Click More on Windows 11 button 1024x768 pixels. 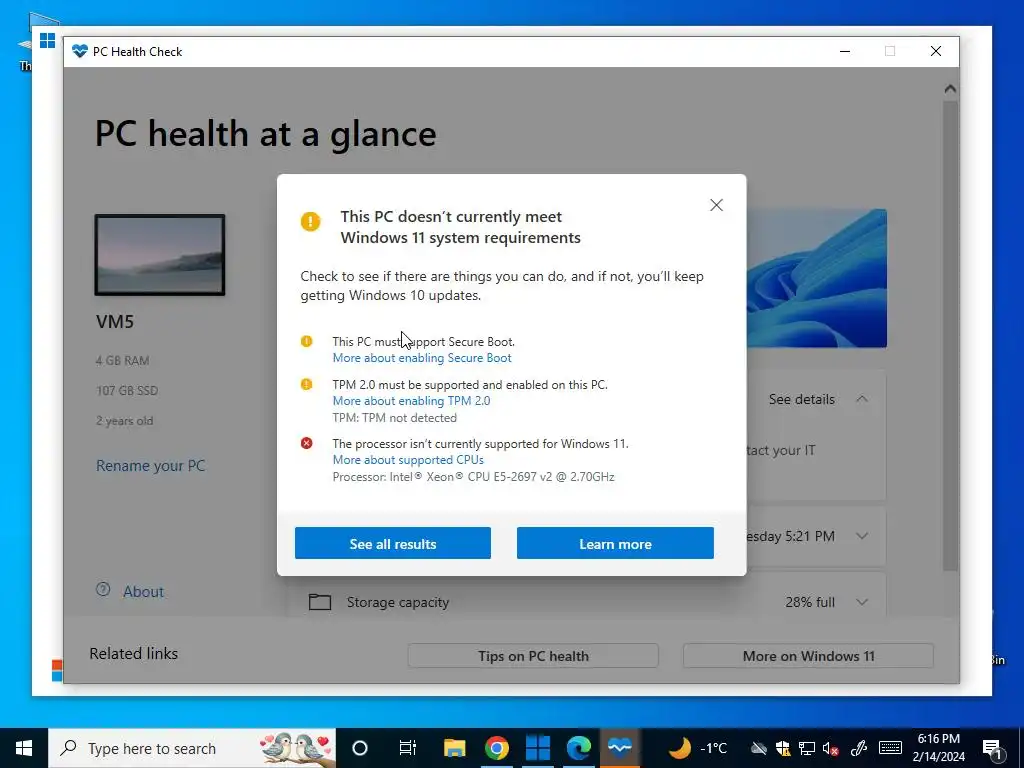click(808, 656)
